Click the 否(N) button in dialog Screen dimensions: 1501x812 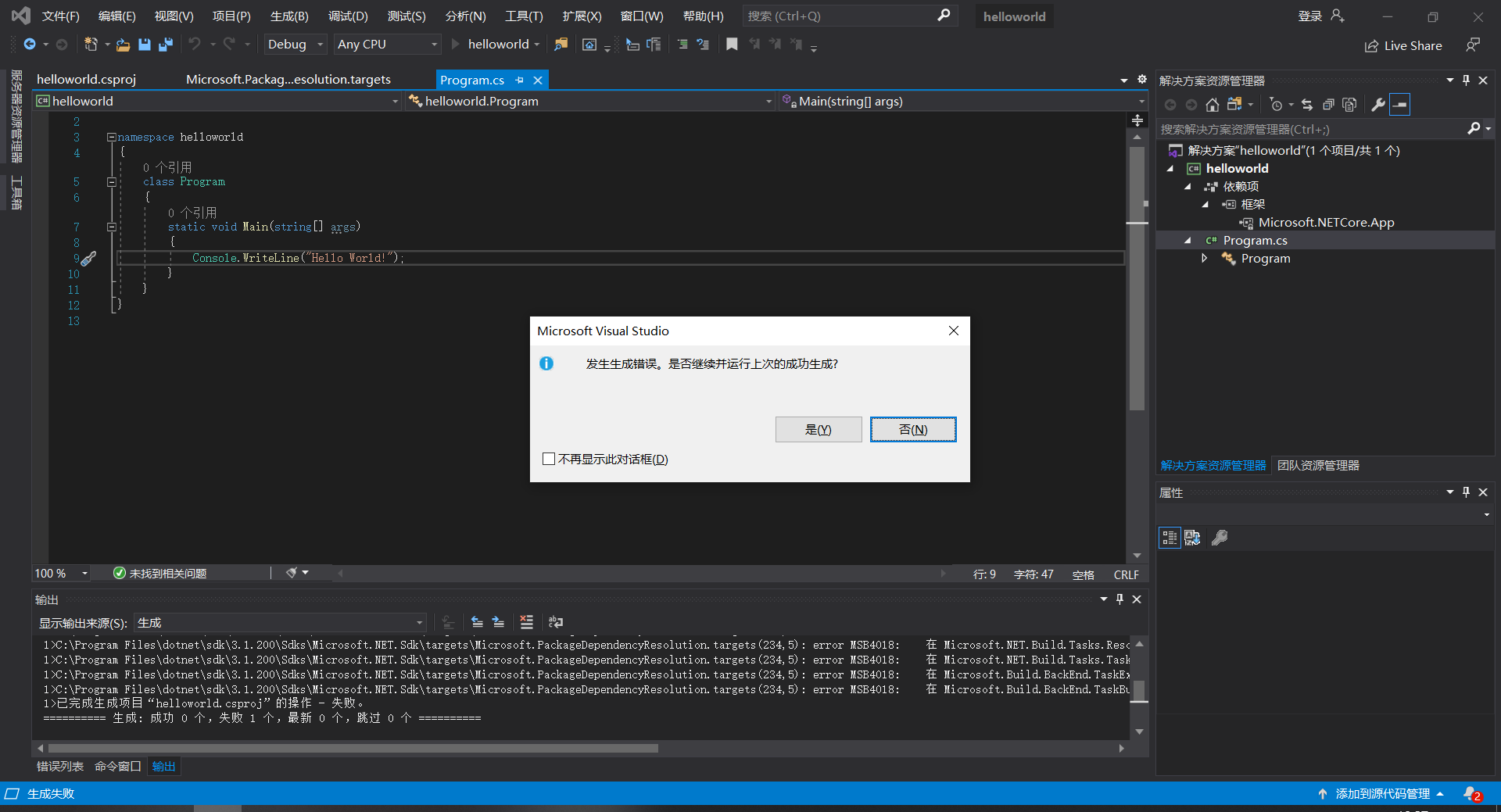tap(912, 429)
